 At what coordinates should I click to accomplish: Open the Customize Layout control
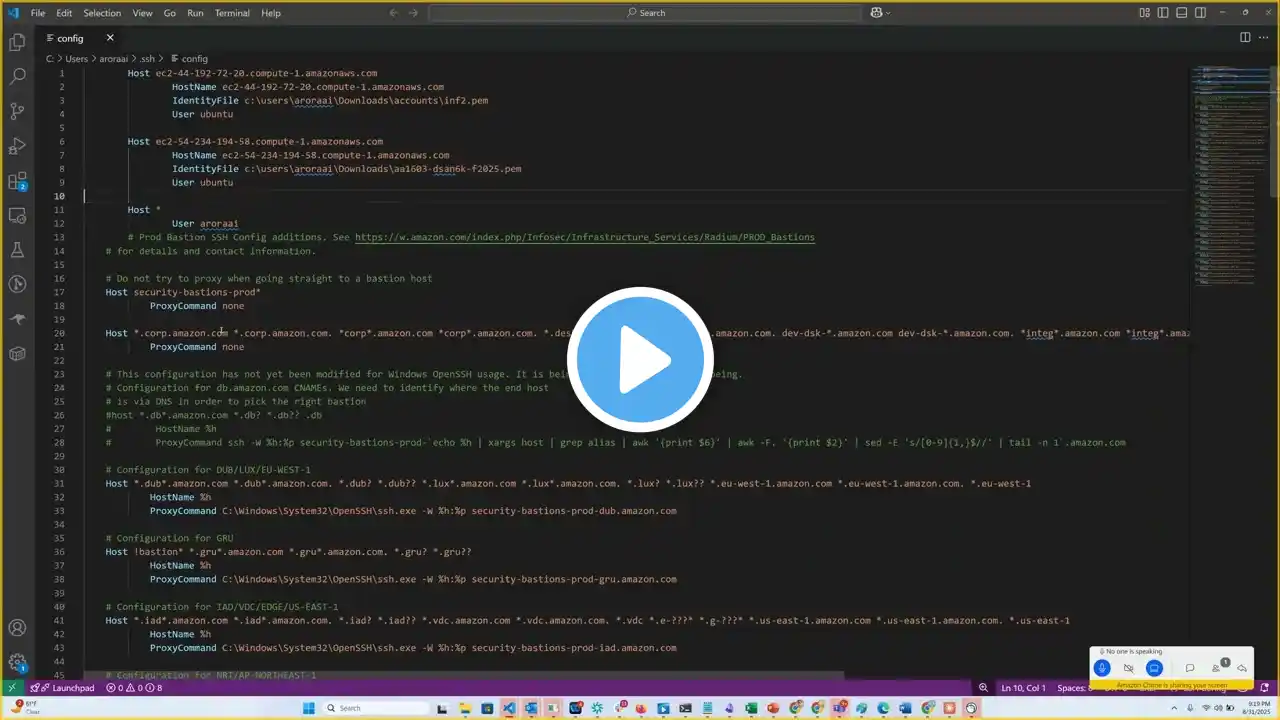click(1144, 13)
